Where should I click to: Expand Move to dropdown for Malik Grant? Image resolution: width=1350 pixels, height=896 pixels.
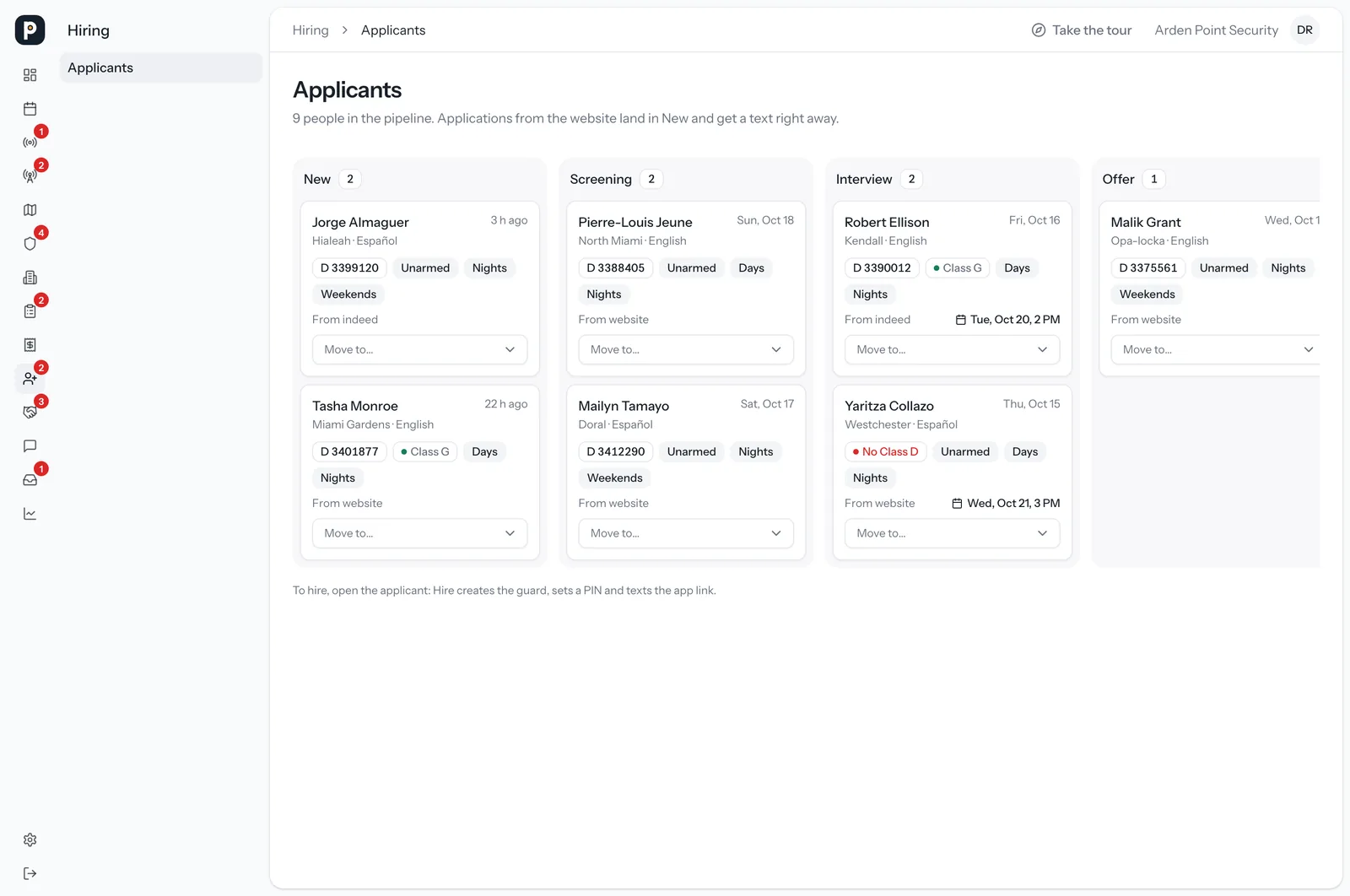[x=1216, y=349]
